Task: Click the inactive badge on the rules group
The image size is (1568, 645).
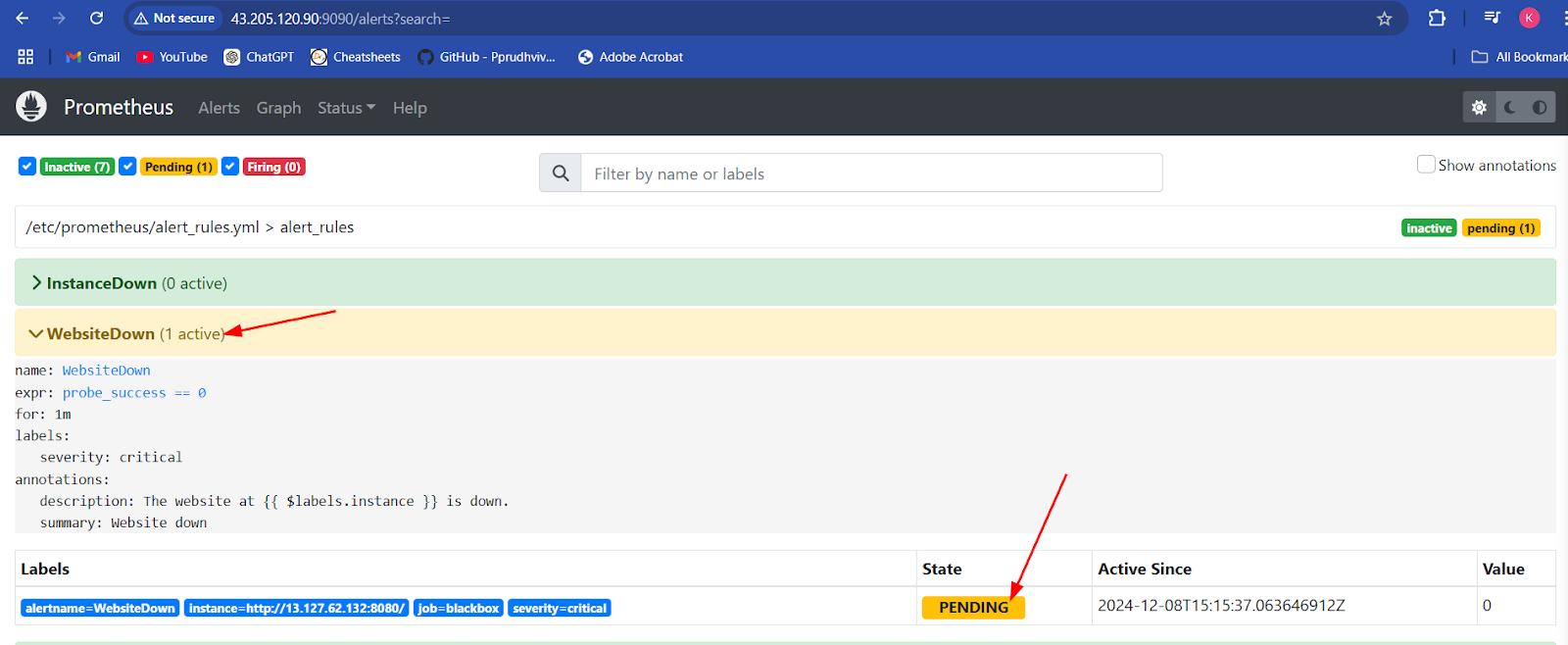Action: [x=1429, y=227]
